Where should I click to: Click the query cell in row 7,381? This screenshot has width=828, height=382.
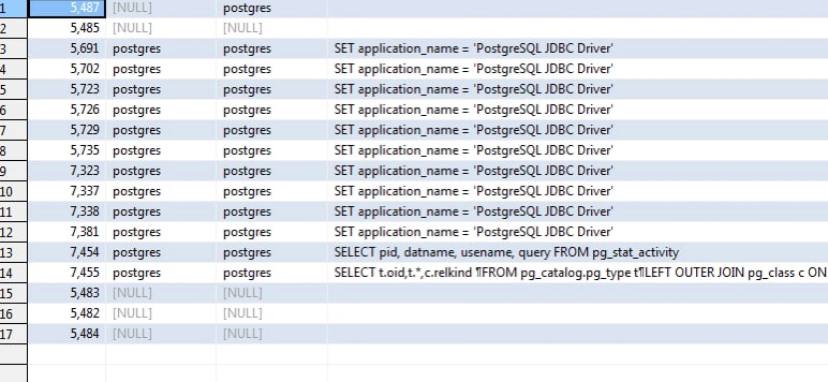[577, 232]
